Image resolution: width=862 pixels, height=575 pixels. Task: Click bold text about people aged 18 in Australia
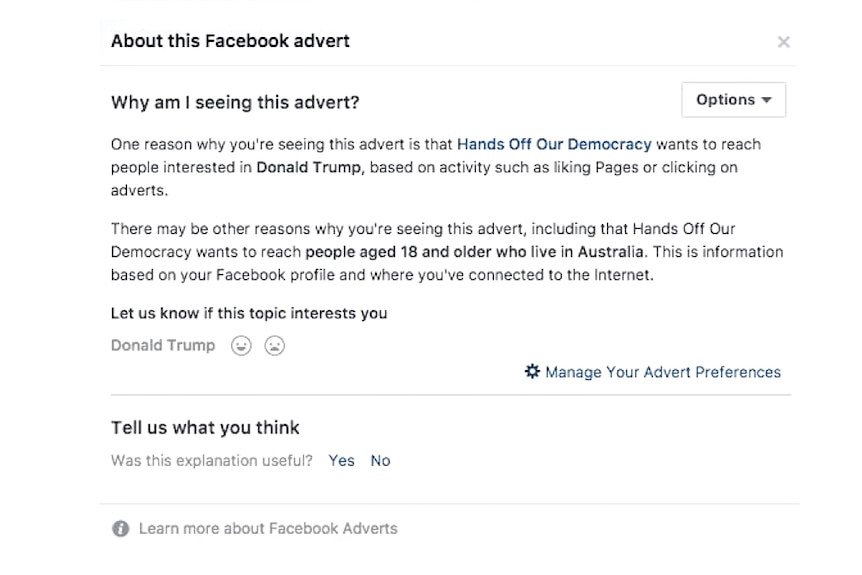pos(474,252)
